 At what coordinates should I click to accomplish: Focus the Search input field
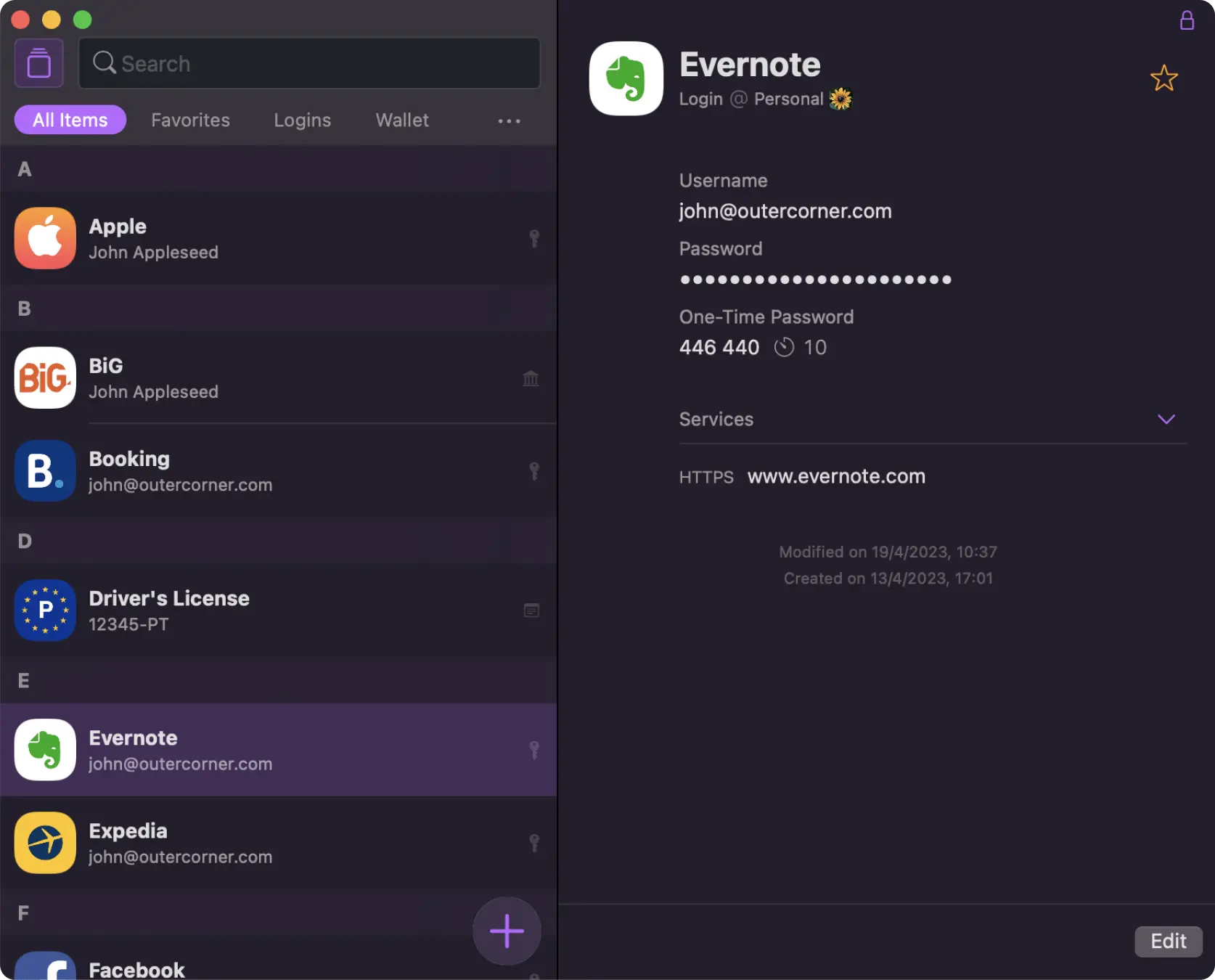[309, 63]
